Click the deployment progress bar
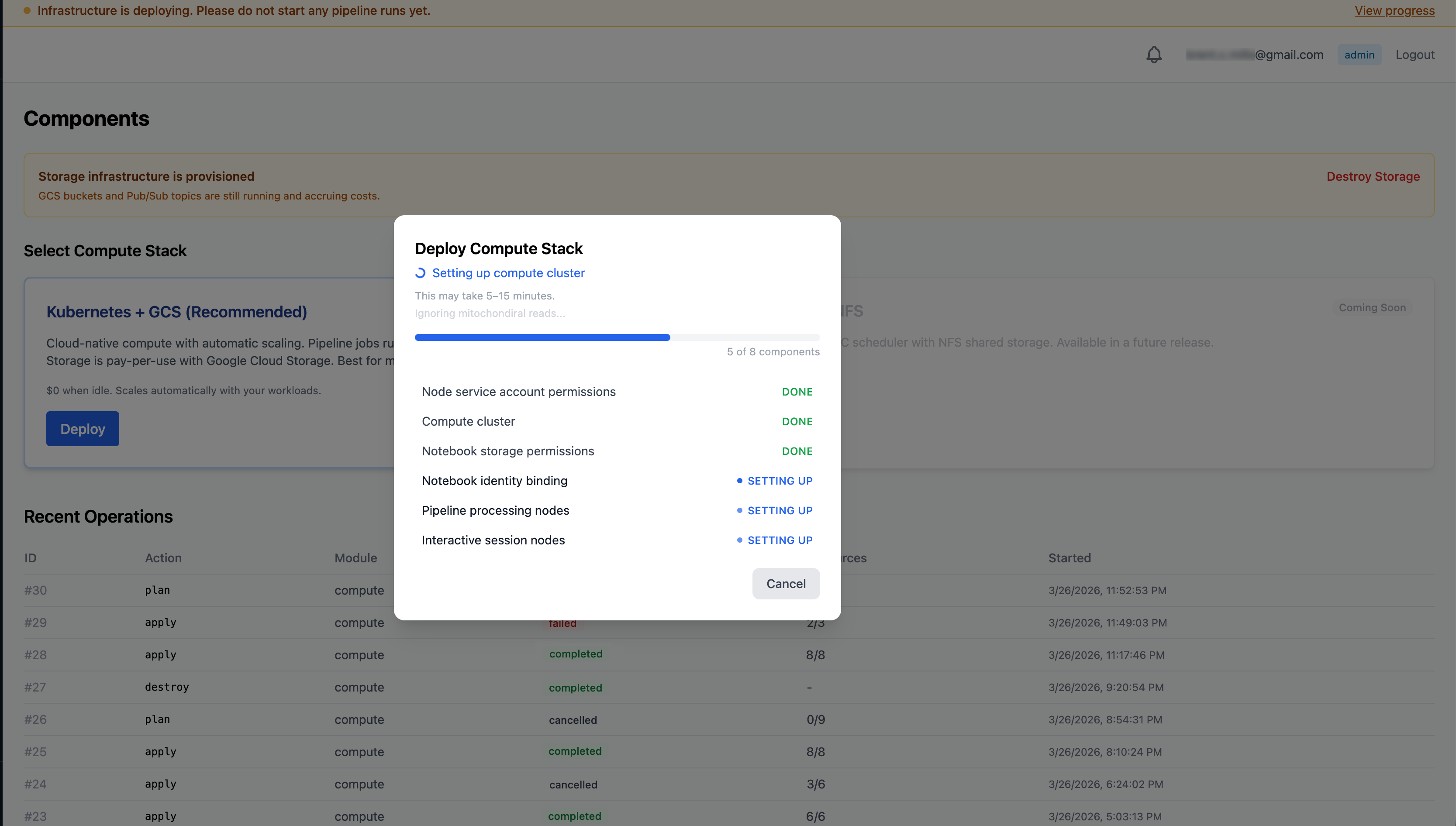This screenshot has height=826, width=1456. 618,337
